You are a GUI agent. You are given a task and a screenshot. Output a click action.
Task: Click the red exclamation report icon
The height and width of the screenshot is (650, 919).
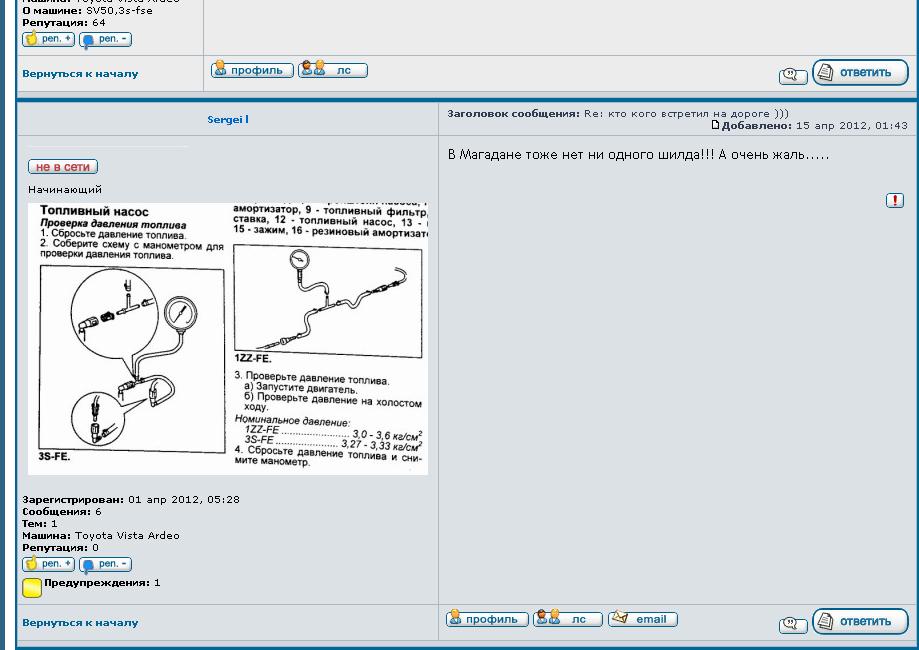tap(894, 201)
